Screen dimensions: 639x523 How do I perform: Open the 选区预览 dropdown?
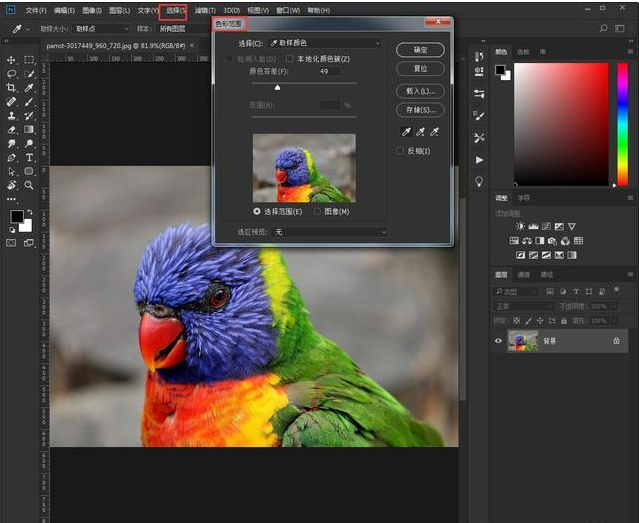(330, 232)
